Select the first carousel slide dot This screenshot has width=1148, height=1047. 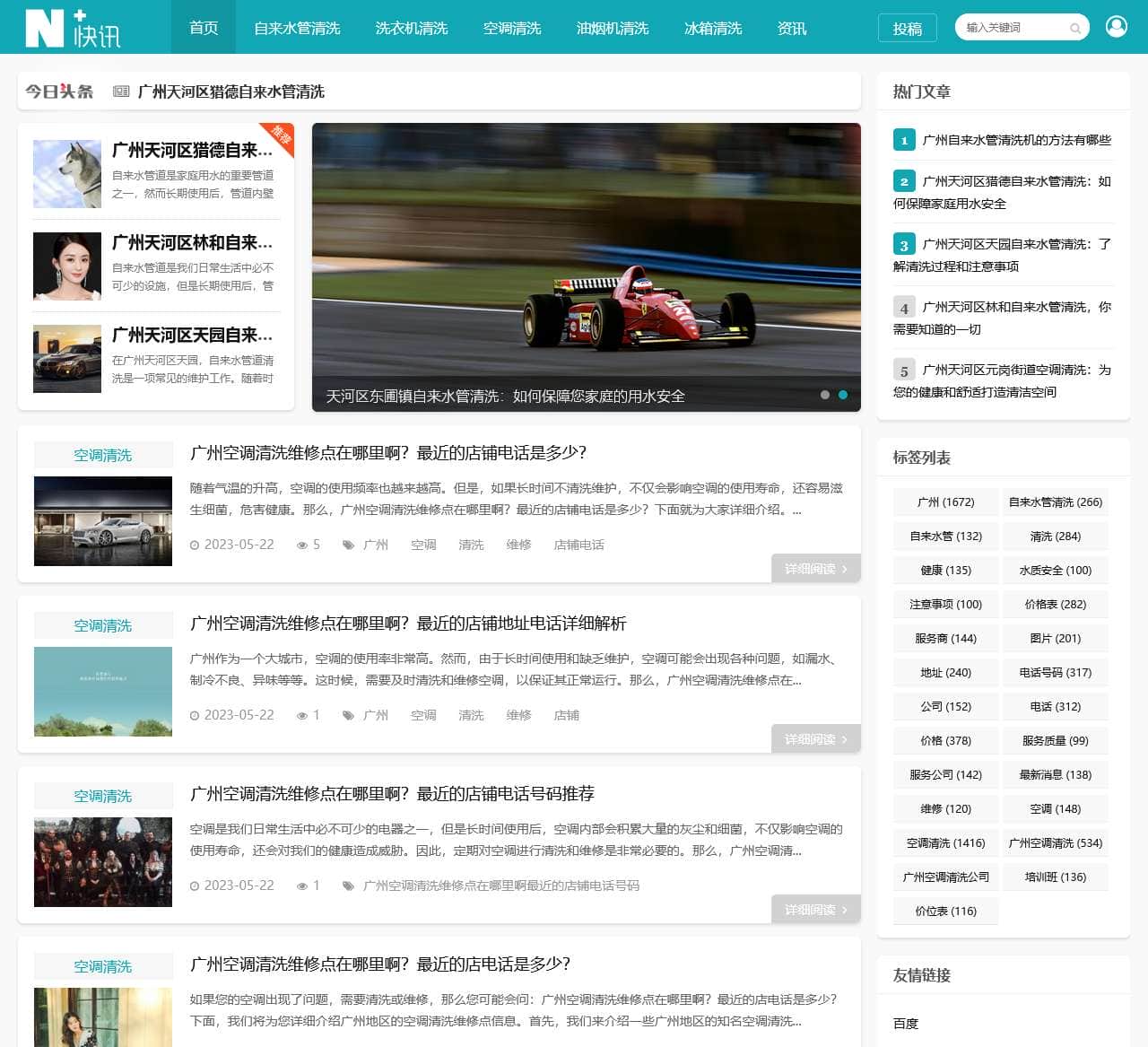pyautogui.click(x=825, y=395)
